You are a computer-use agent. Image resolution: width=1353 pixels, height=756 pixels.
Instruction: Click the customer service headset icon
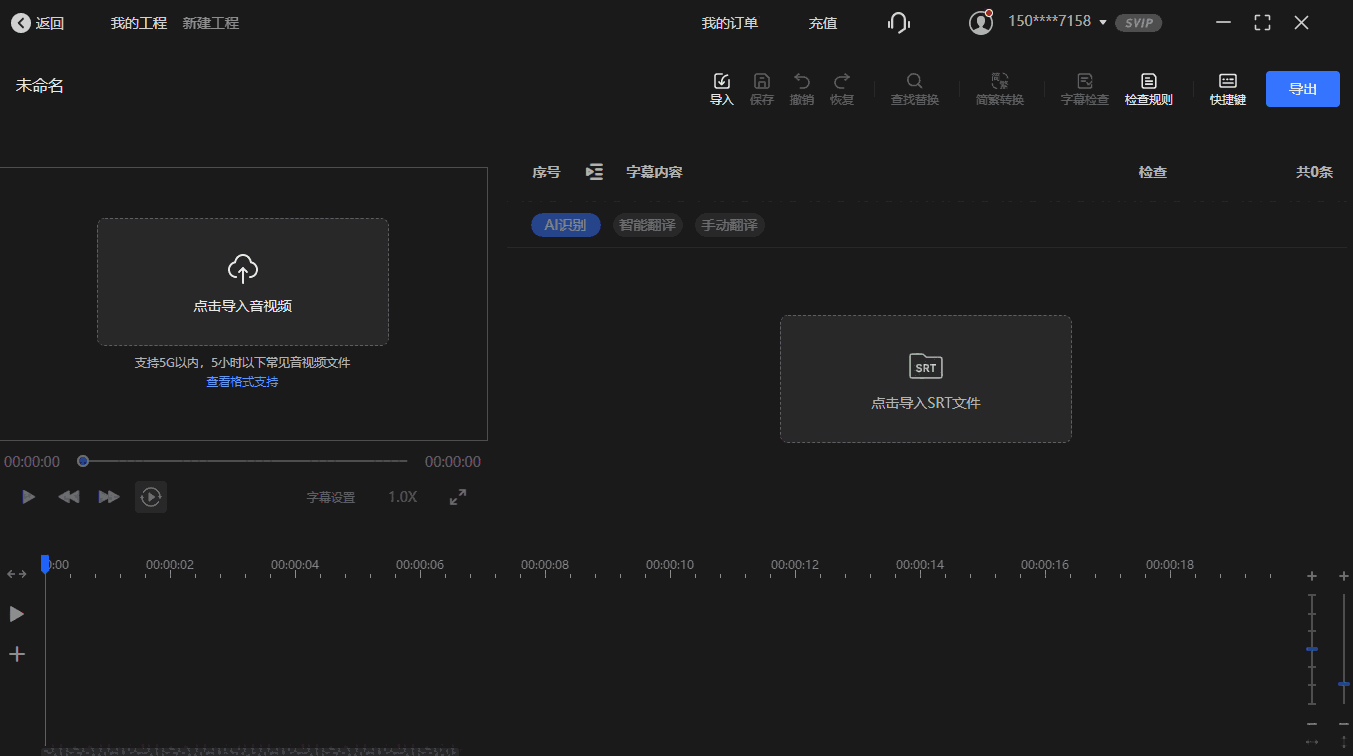tap(899, 23)
